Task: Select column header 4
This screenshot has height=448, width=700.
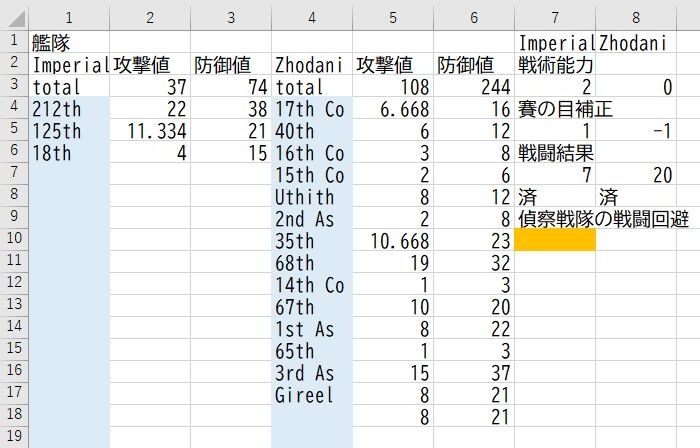Action: pyautogui.click(x=312, y=17)
